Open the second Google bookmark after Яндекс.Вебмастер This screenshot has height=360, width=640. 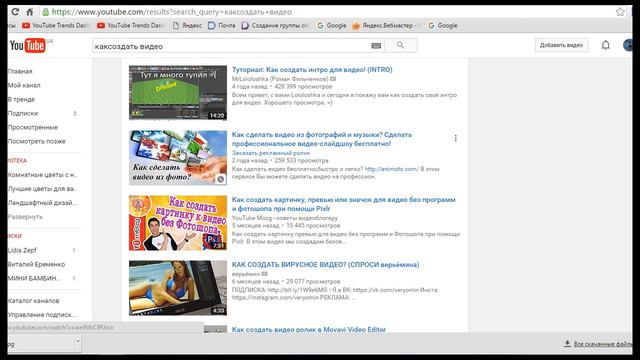pos(443,25)
